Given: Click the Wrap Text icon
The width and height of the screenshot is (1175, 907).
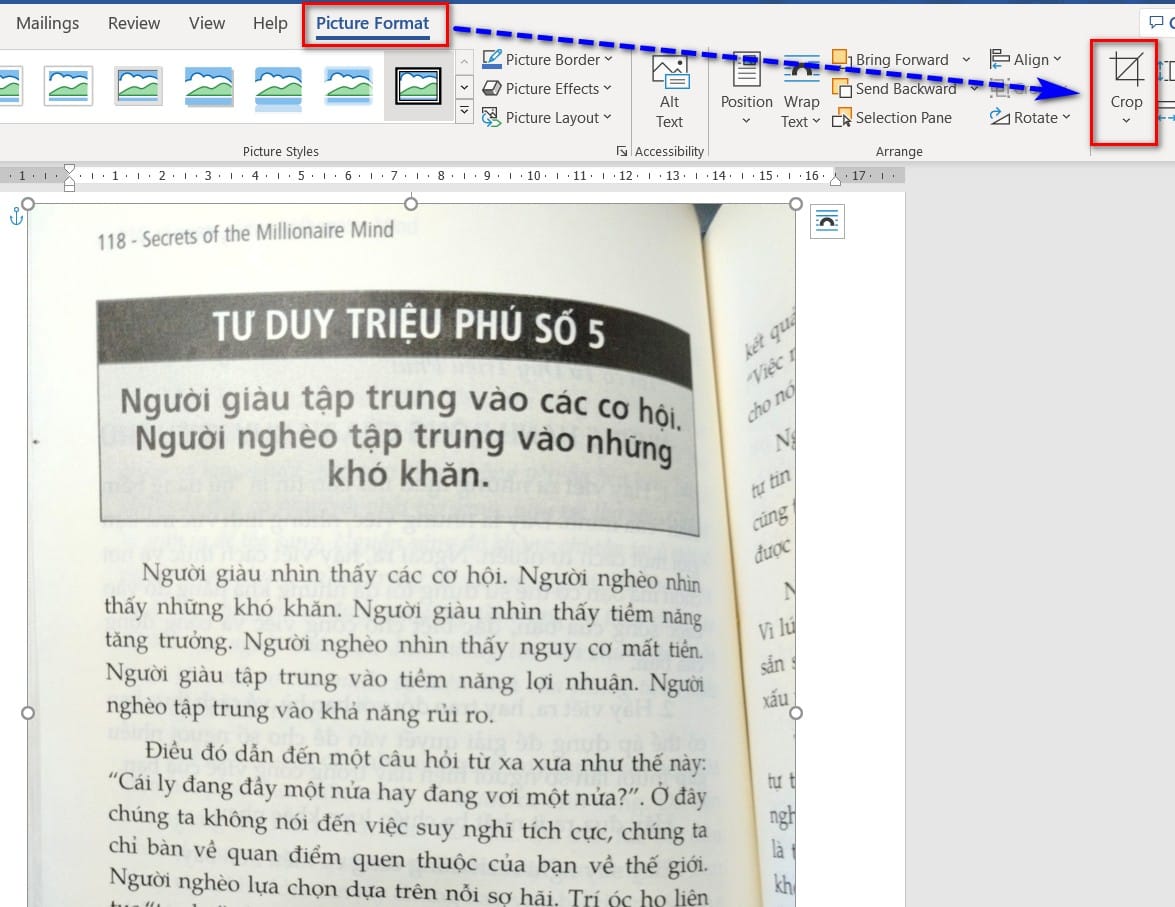Looking at the screenshot, I should (x=801, y=70).
